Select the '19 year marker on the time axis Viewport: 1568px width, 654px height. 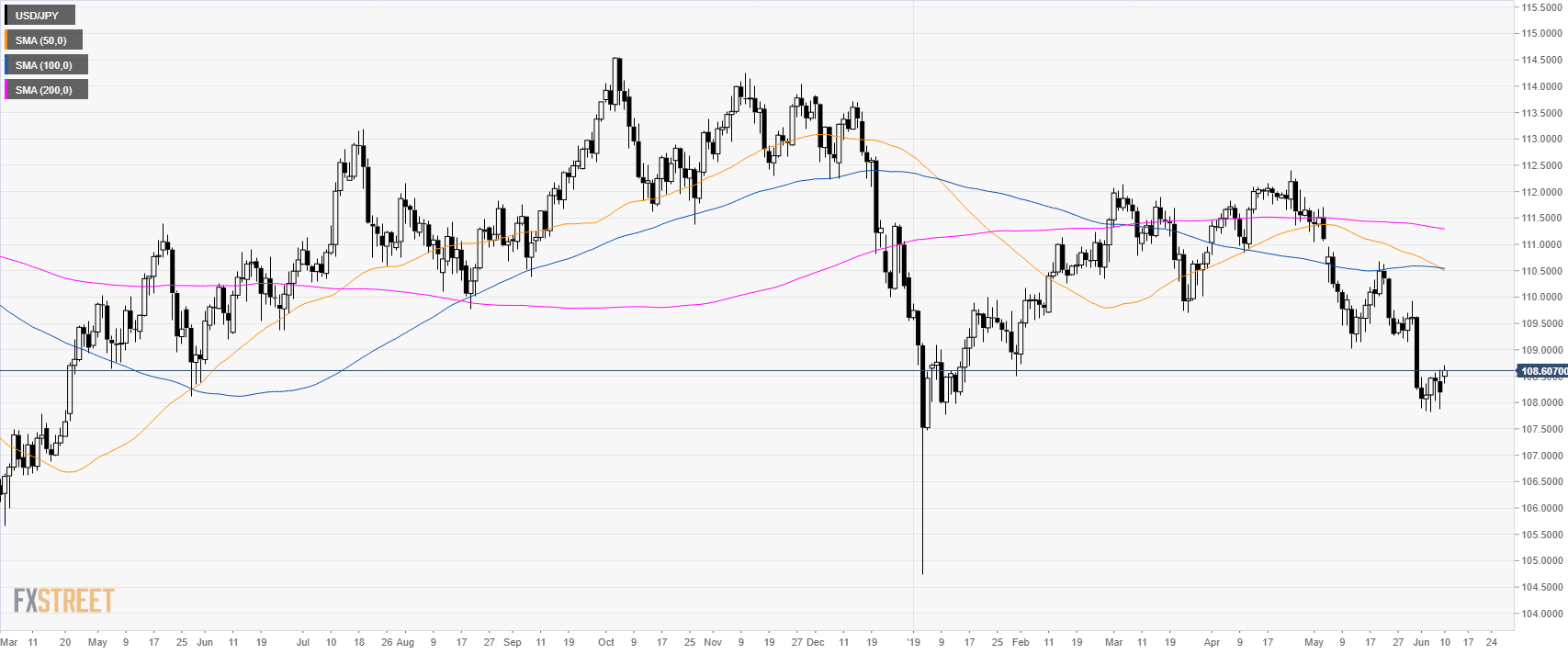point(913,642)
